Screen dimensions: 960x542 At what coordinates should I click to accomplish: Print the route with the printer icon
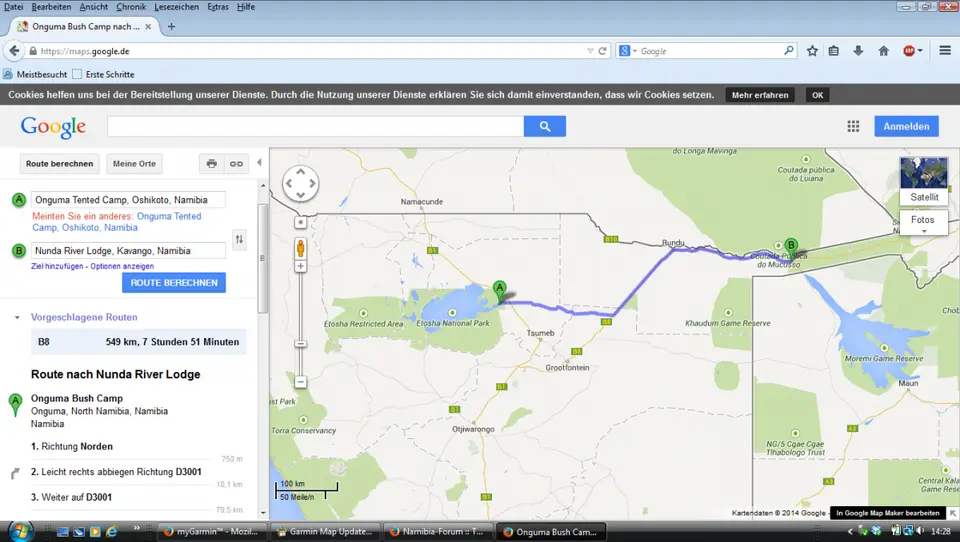tap(211, 164)
